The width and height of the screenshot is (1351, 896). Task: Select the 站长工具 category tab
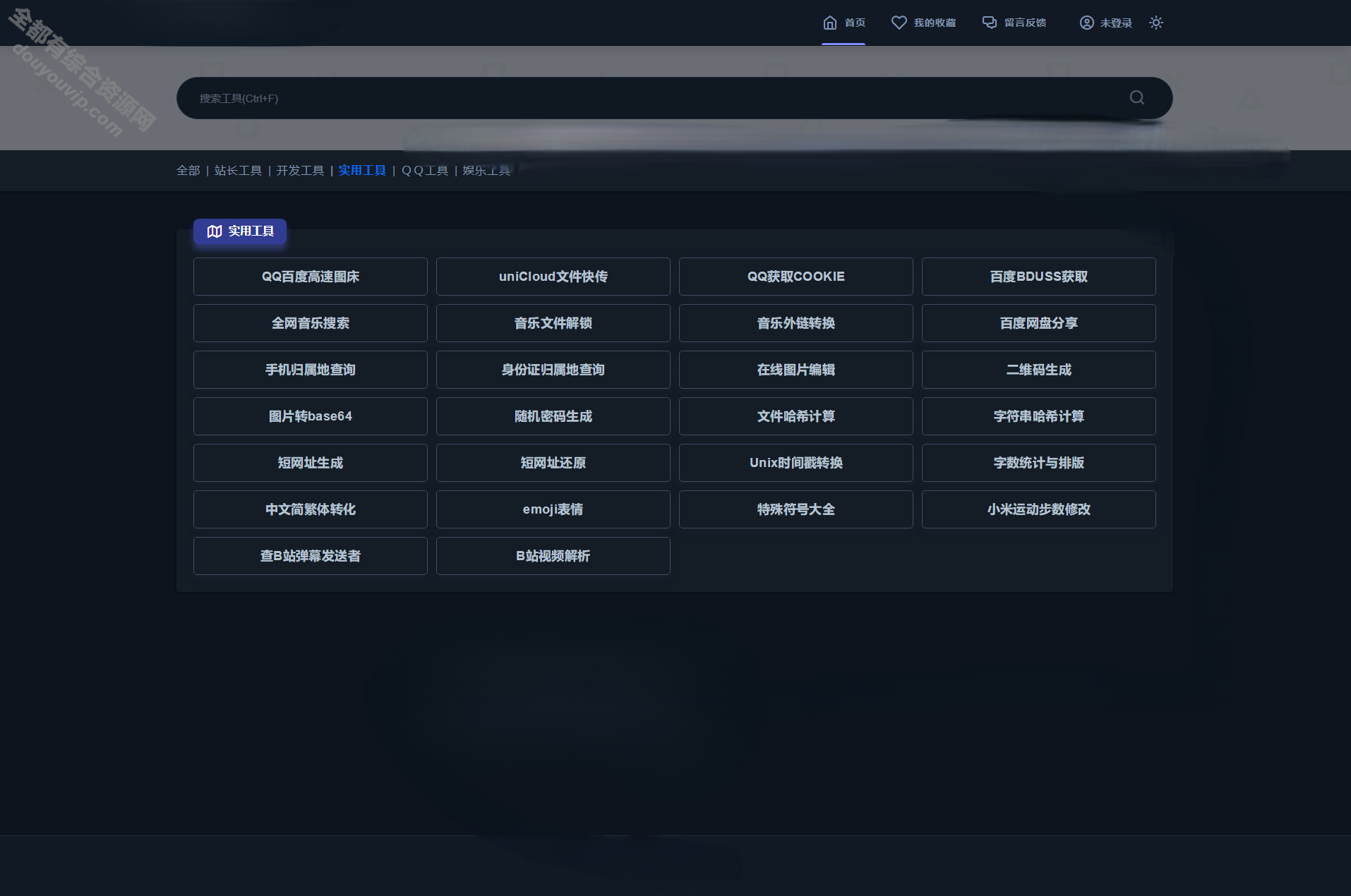238,170
